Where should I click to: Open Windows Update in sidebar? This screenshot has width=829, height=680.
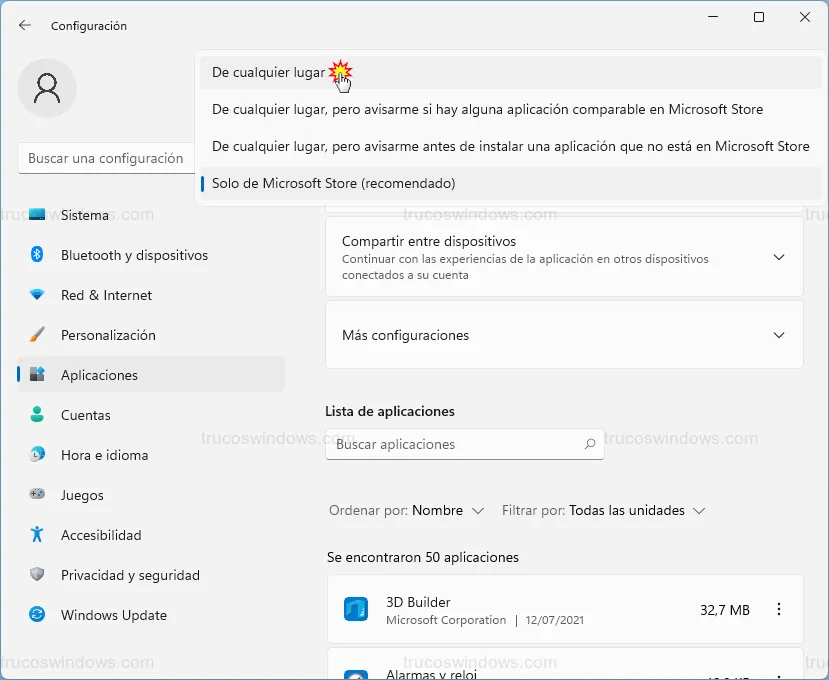pyautogui.click(x=113, y=615)
